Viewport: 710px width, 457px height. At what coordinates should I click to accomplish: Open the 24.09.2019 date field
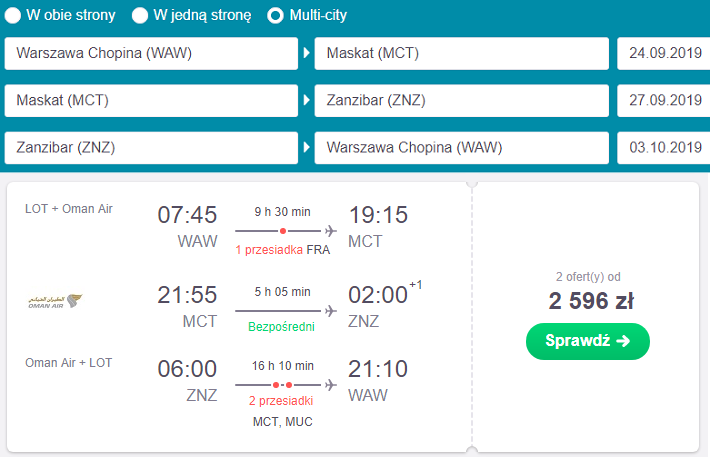(663, 53)
